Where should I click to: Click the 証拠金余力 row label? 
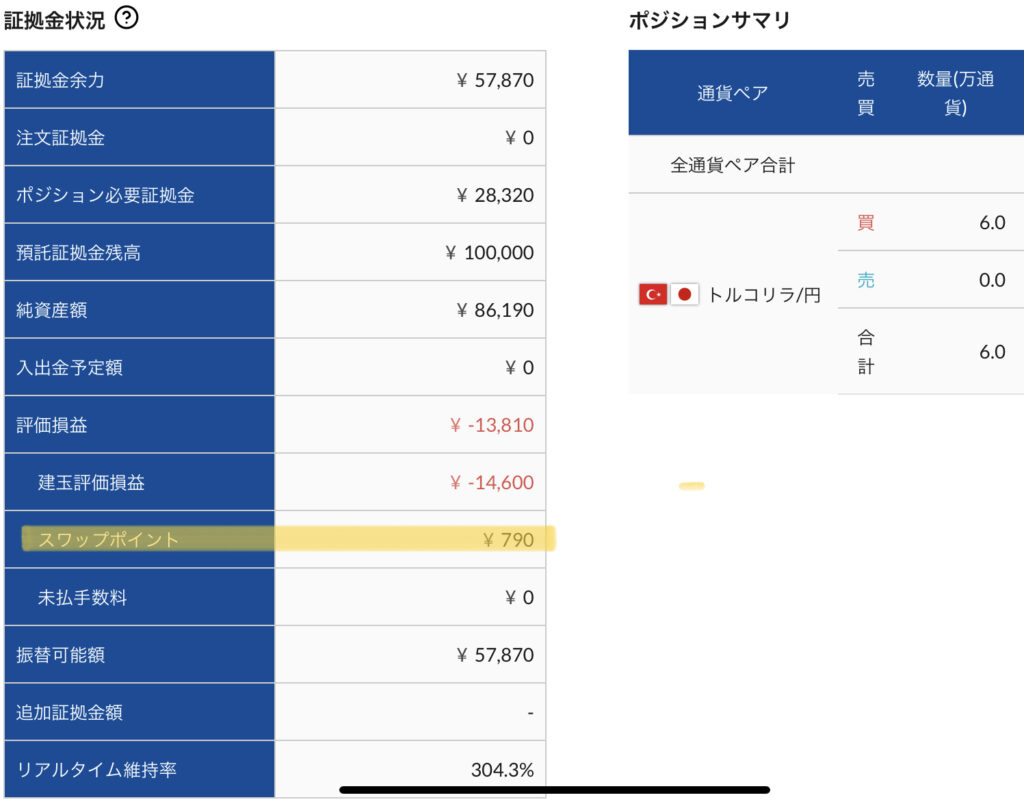point(61,80)
